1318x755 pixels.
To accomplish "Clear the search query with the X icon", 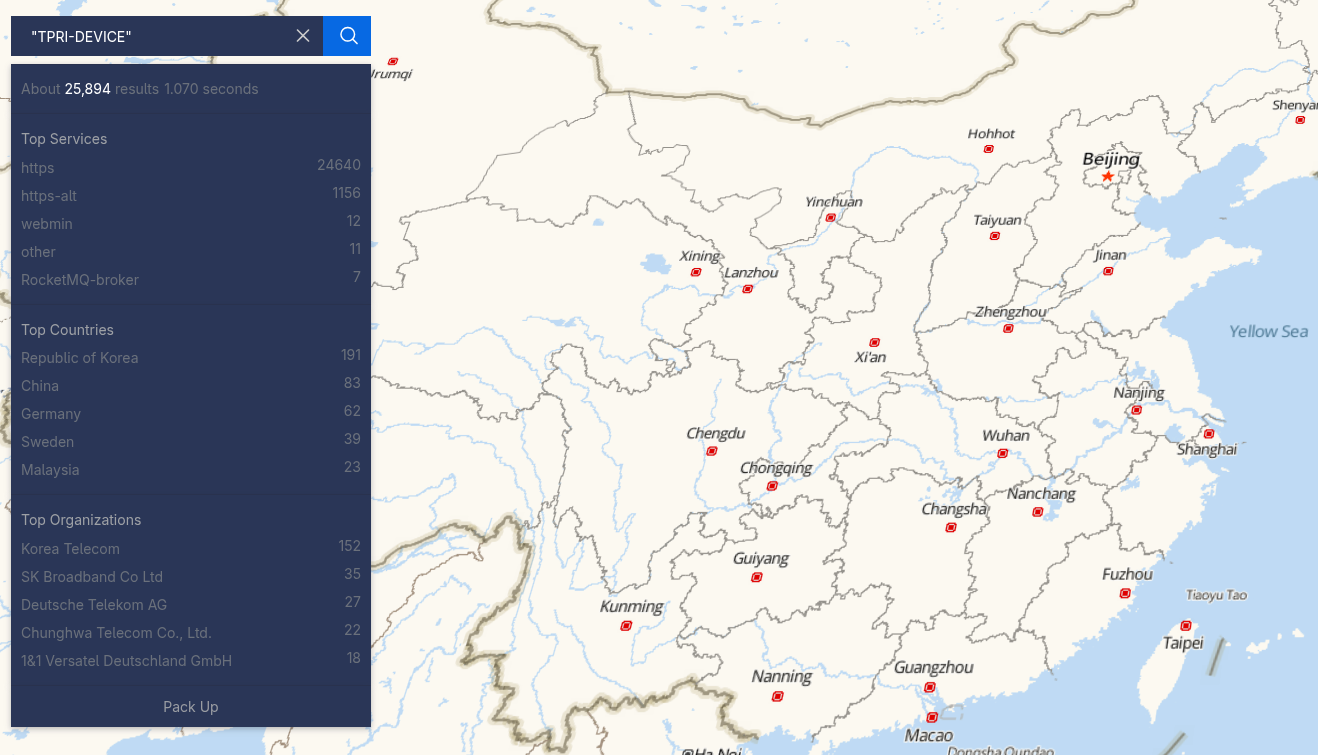I will tap(303, 35).
